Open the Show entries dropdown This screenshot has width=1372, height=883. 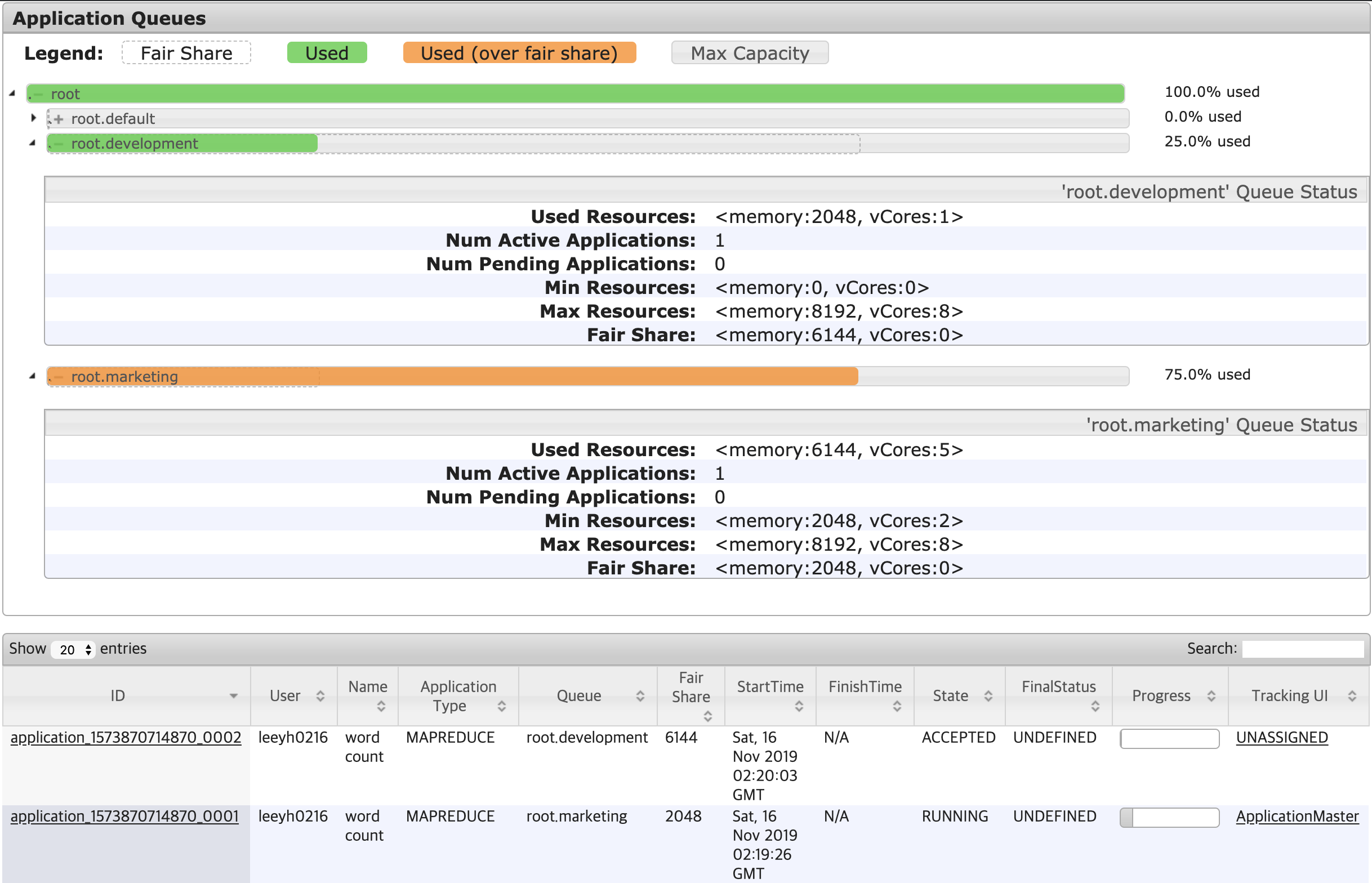pyautogui.click(x=72, y=649)
